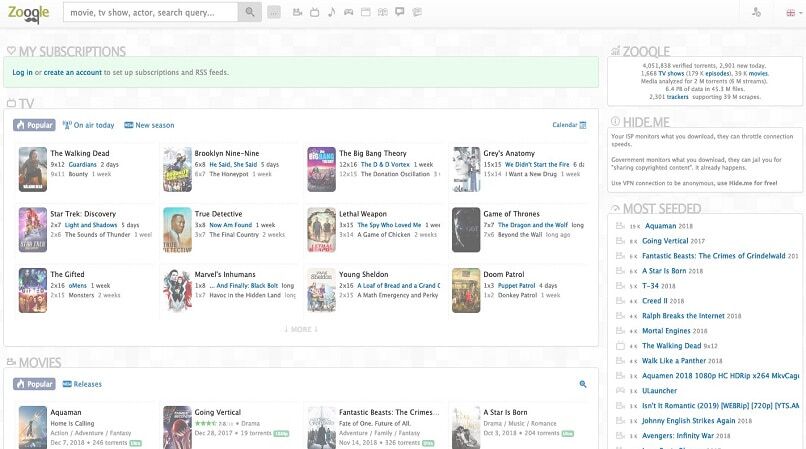Open the Guardians episode link
806x449 pixels.
pyautogui.click(x=82, y=165)
